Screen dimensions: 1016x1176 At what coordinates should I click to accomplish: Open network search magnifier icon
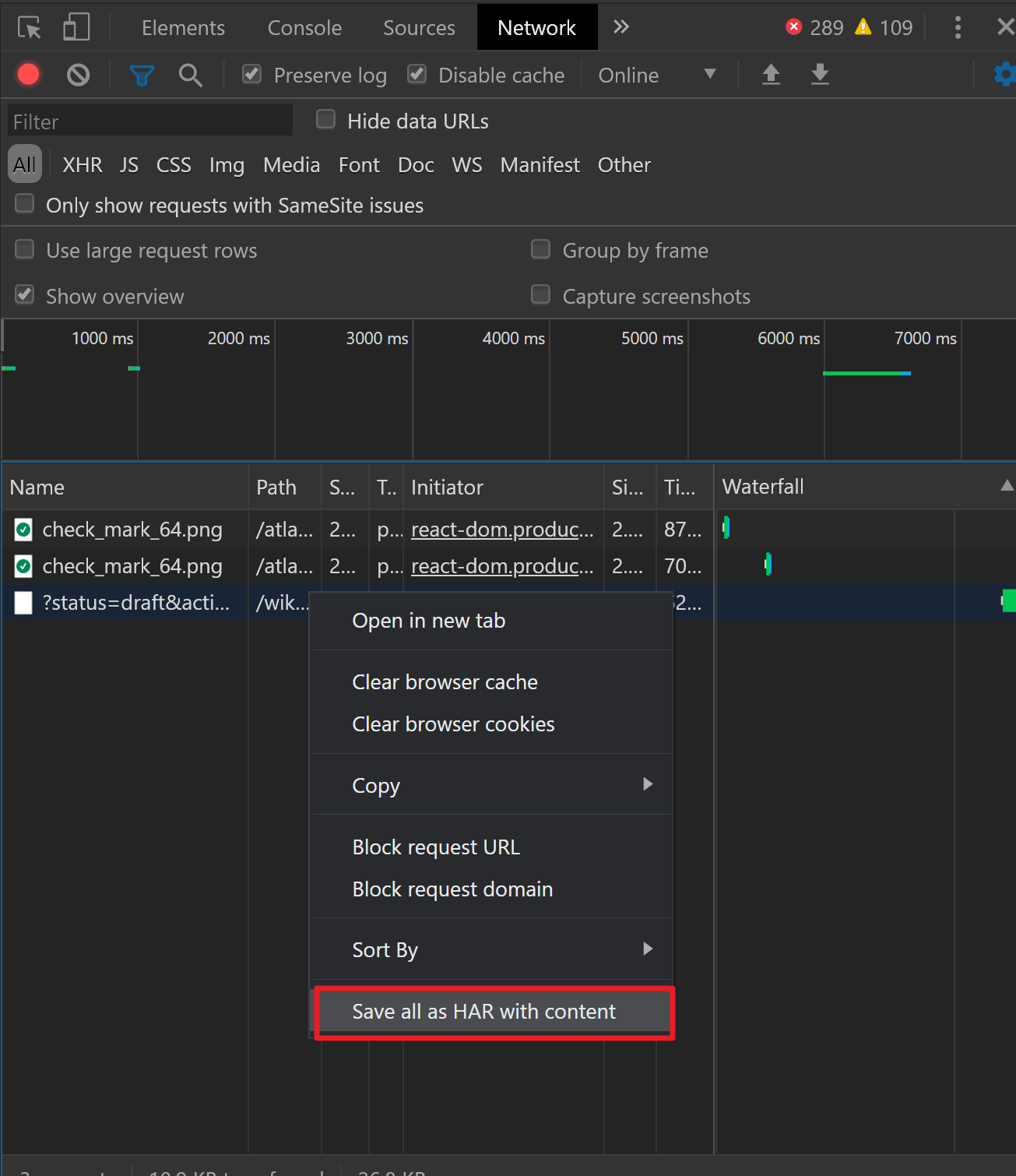[191, 76]
